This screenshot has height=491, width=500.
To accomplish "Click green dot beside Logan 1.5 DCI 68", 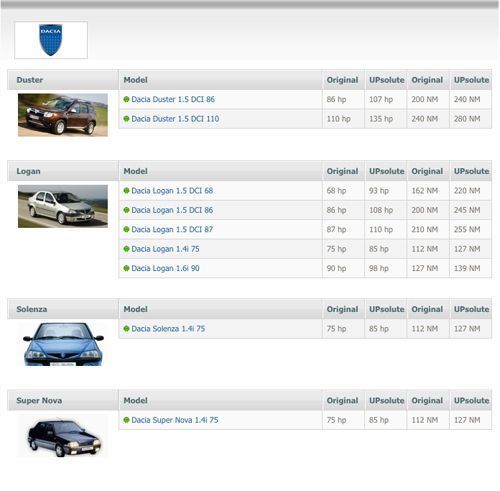I will [126, 191].
